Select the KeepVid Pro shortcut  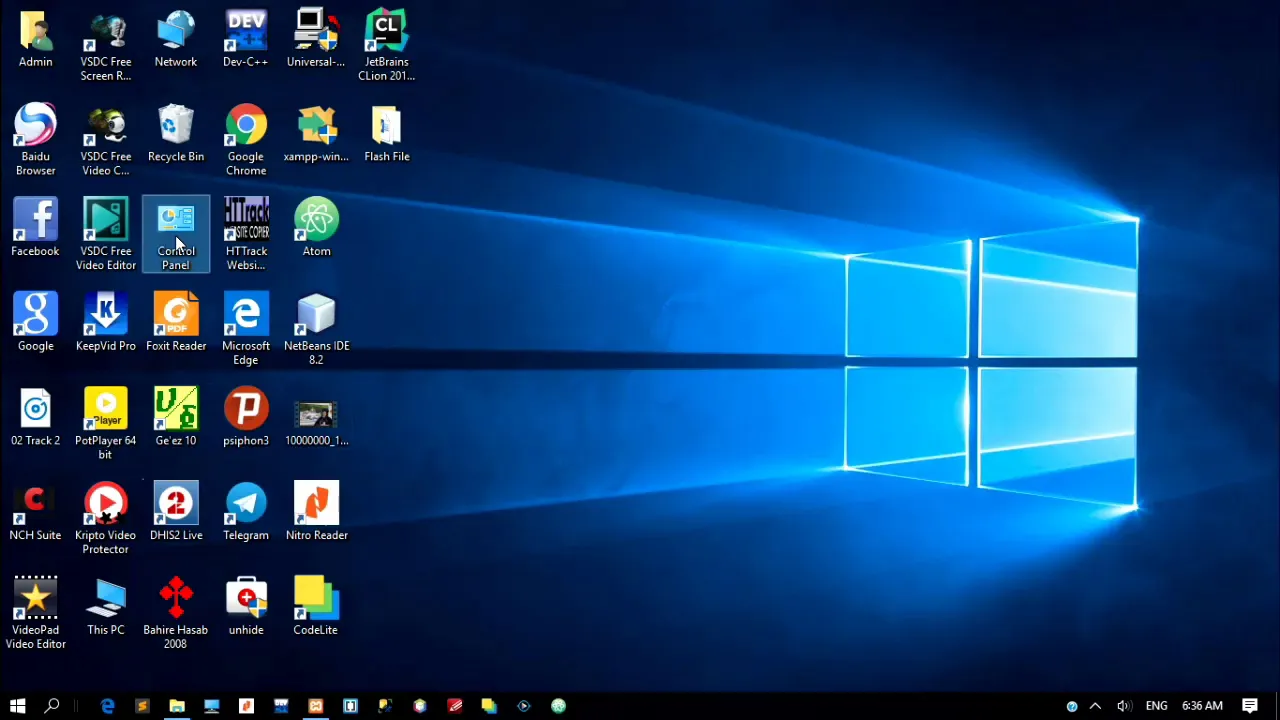click(x=105, y=323)
